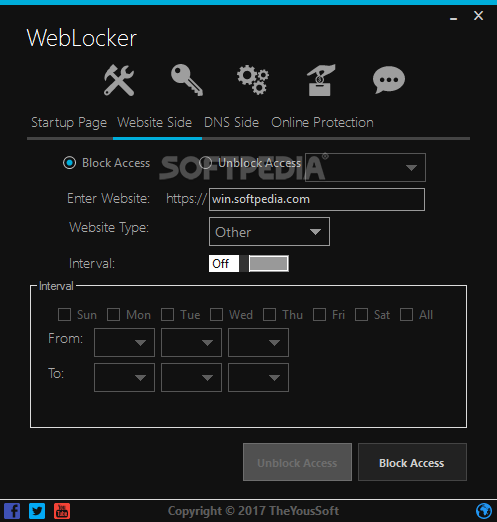Open the gears settings section
The image size is (497, 522).
click(x=253, y=80)
